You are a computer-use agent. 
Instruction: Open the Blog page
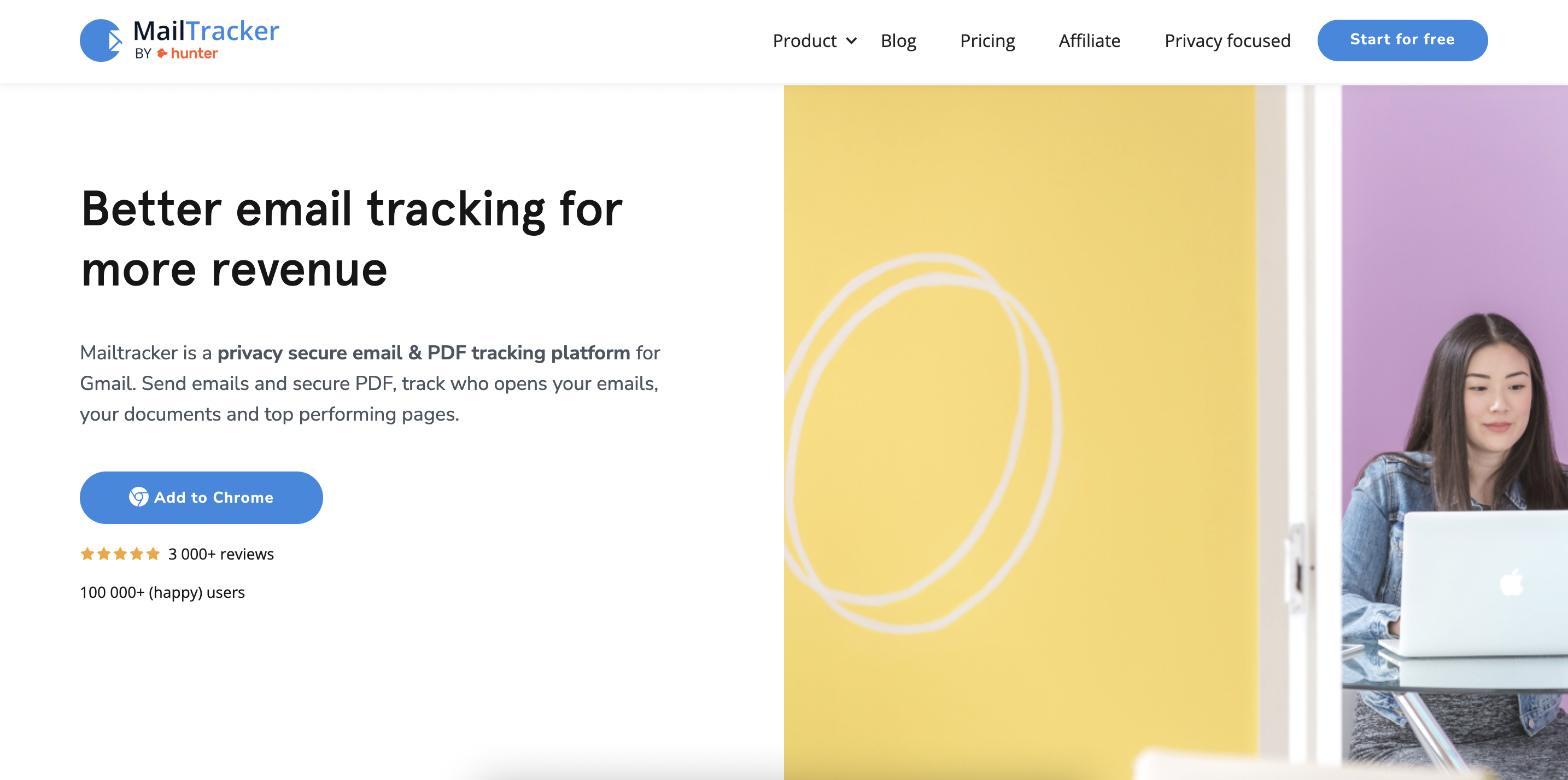[x=898, y=41]
